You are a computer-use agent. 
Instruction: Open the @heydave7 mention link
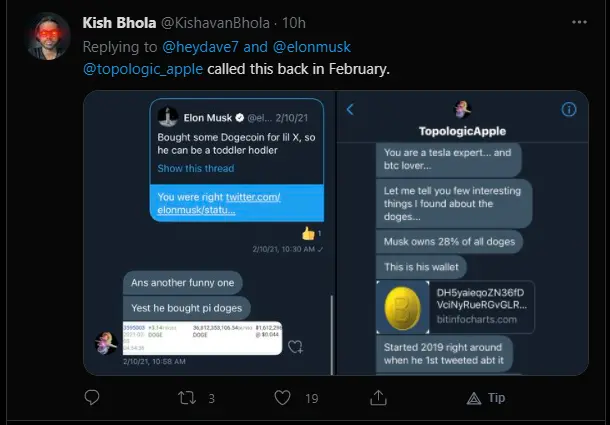pyautogui.click(x=200, y=47)
